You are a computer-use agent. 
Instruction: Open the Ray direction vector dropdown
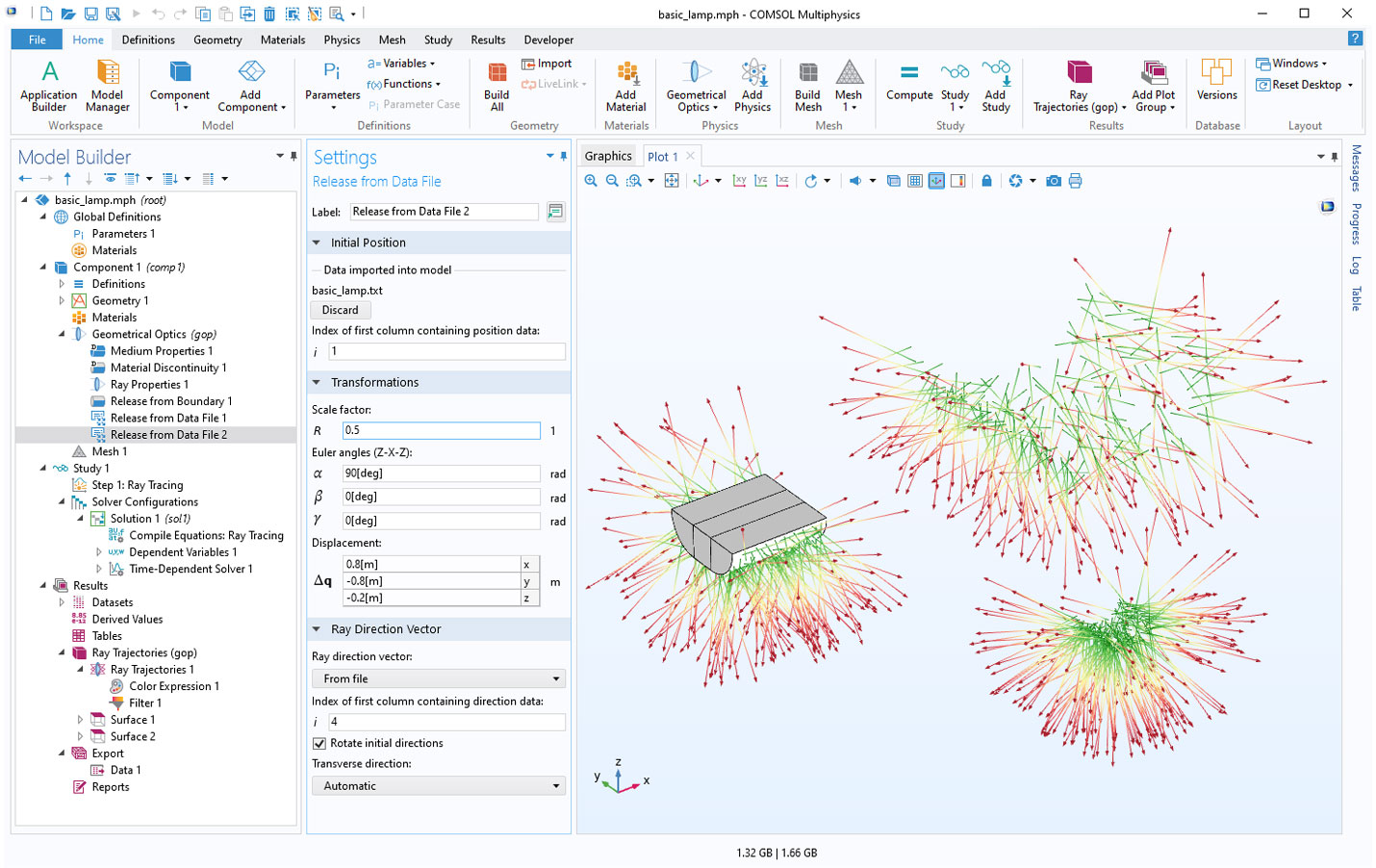(x=438, y=678)
